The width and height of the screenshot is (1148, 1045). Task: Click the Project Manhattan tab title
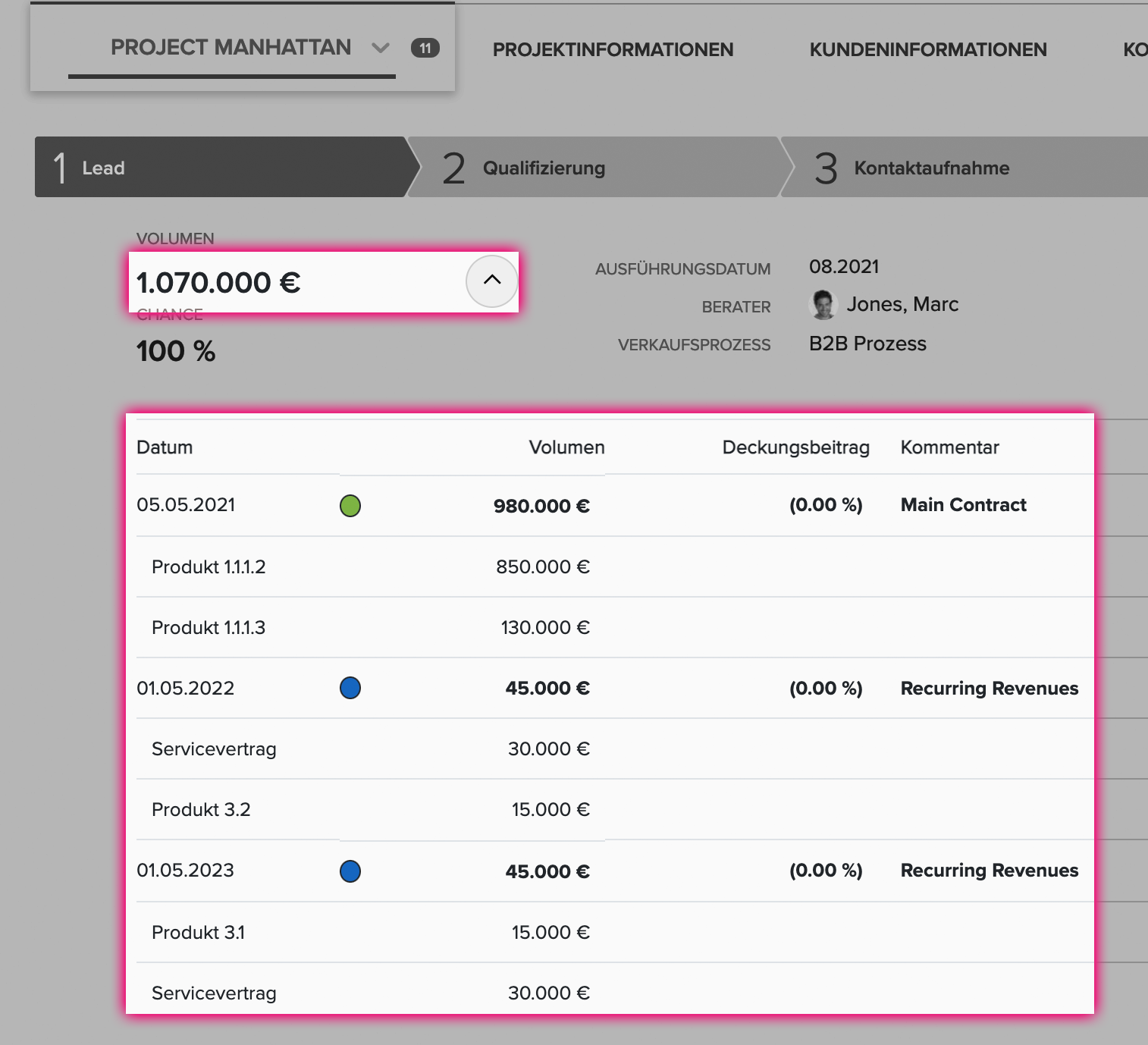point(231,47)
